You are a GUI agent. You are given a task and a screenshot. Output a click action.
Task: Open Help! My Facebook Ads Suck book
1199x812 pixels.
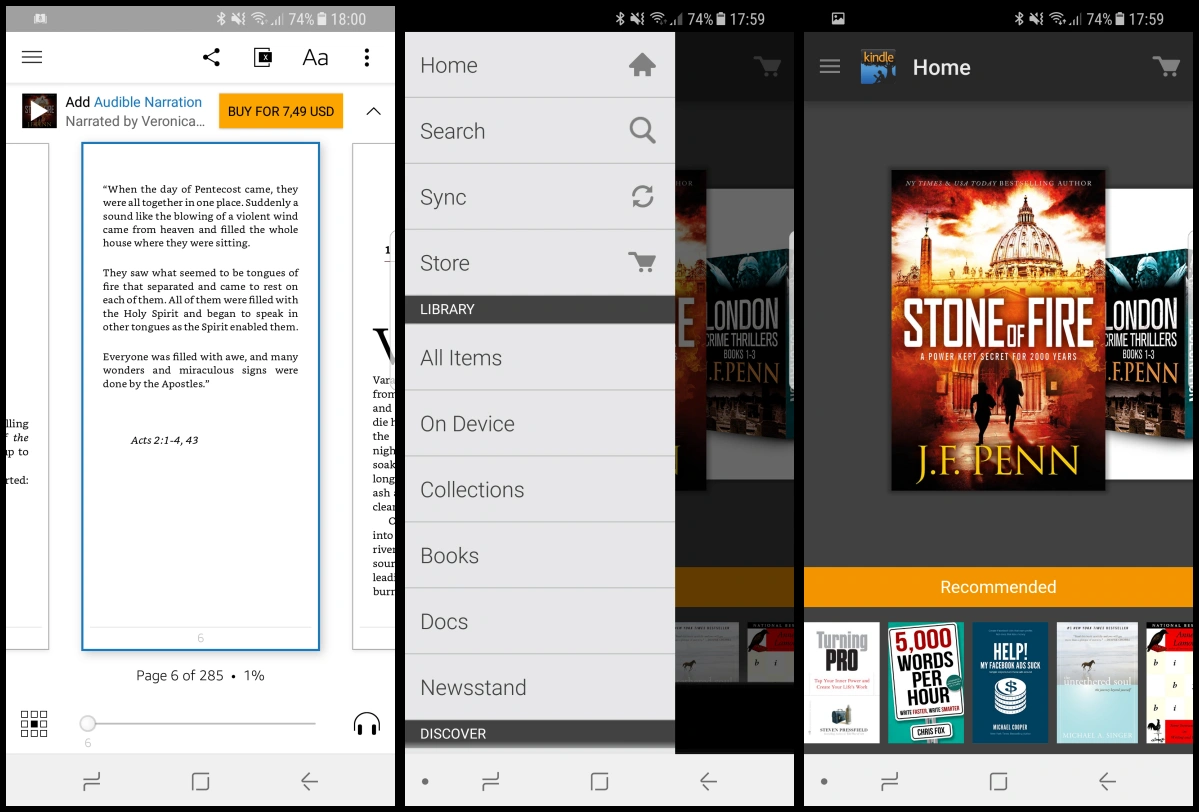1010,683
